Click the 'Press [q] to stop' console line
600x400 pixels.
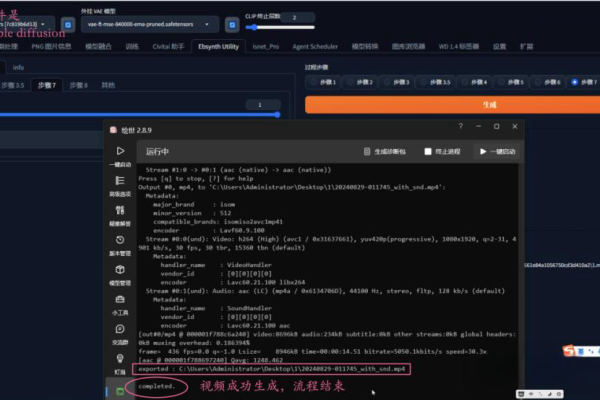click(x=196, y=178)
